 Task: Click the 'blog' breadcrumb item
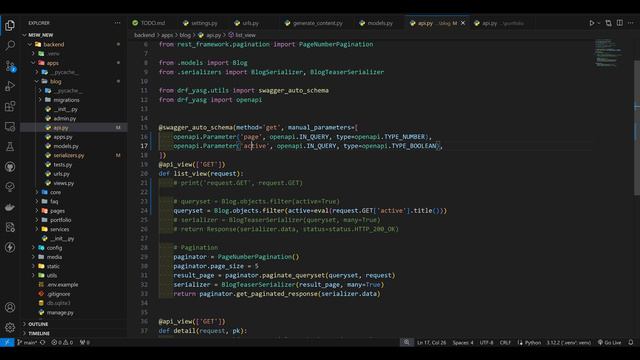tap(185, 35)
